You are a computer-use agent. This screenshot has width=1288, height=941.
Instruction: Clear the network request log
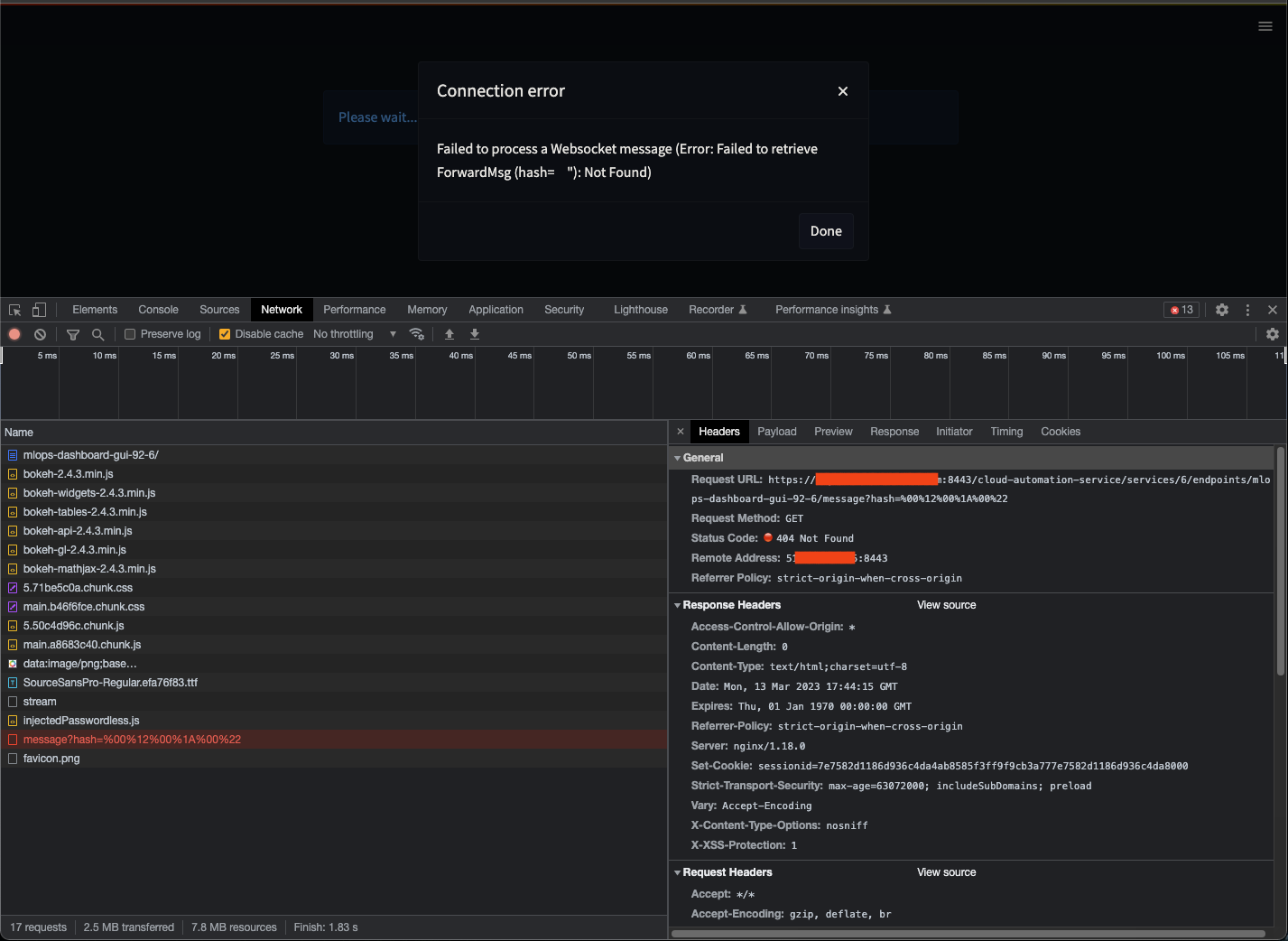coord(40,334)
